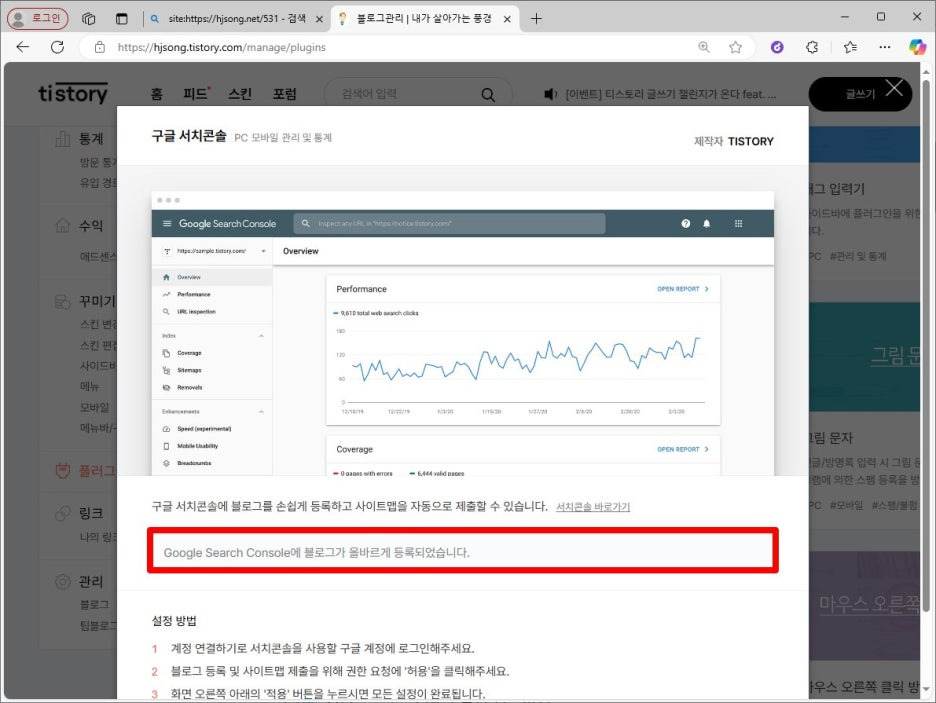Viewport: 936px width, 703px height.
Task: Click the Google Search Console preview image
Action: coord(463,334)
